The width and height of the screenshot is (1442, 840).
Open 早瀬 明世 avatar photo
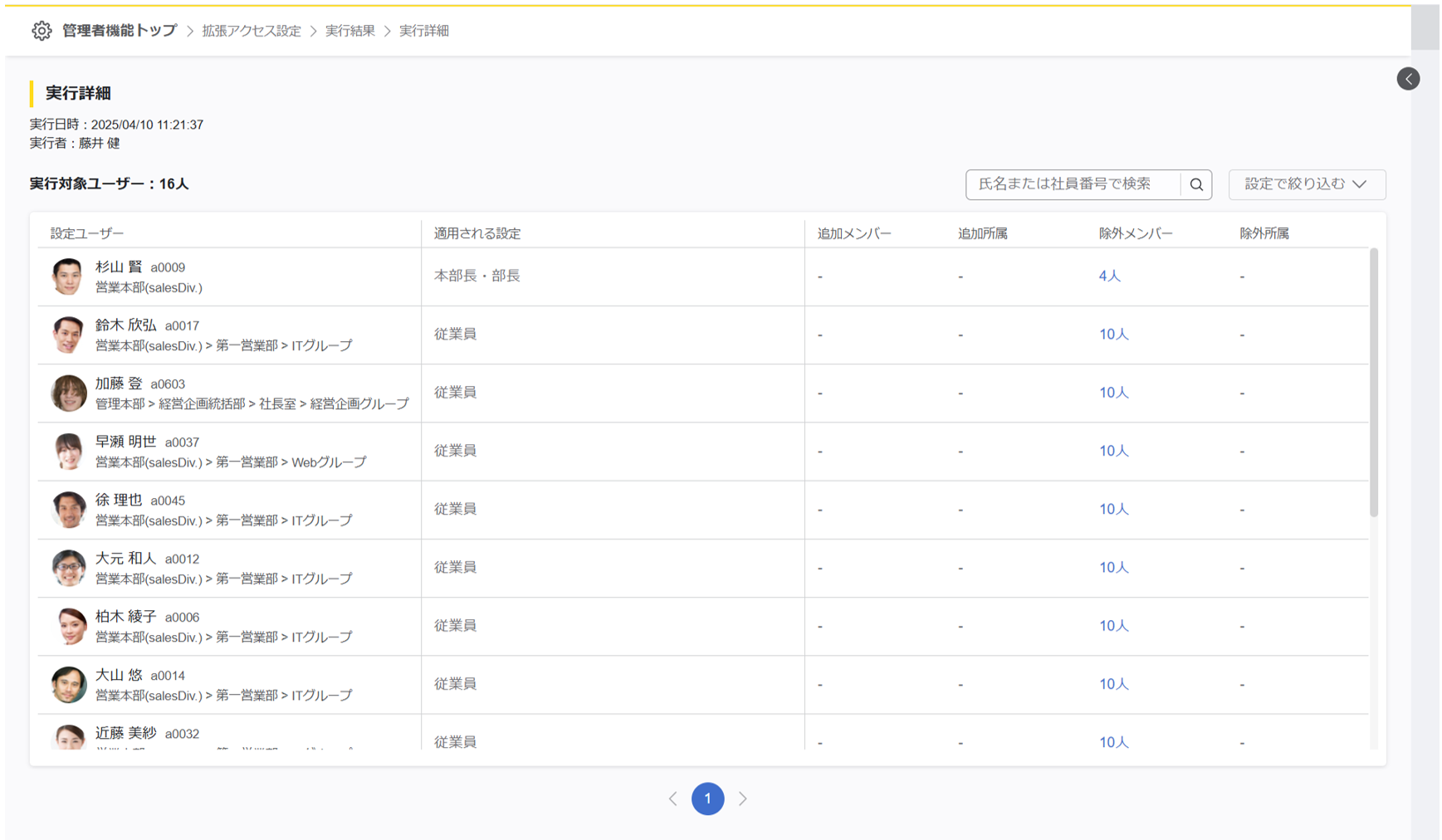click(x=68, y=451)
